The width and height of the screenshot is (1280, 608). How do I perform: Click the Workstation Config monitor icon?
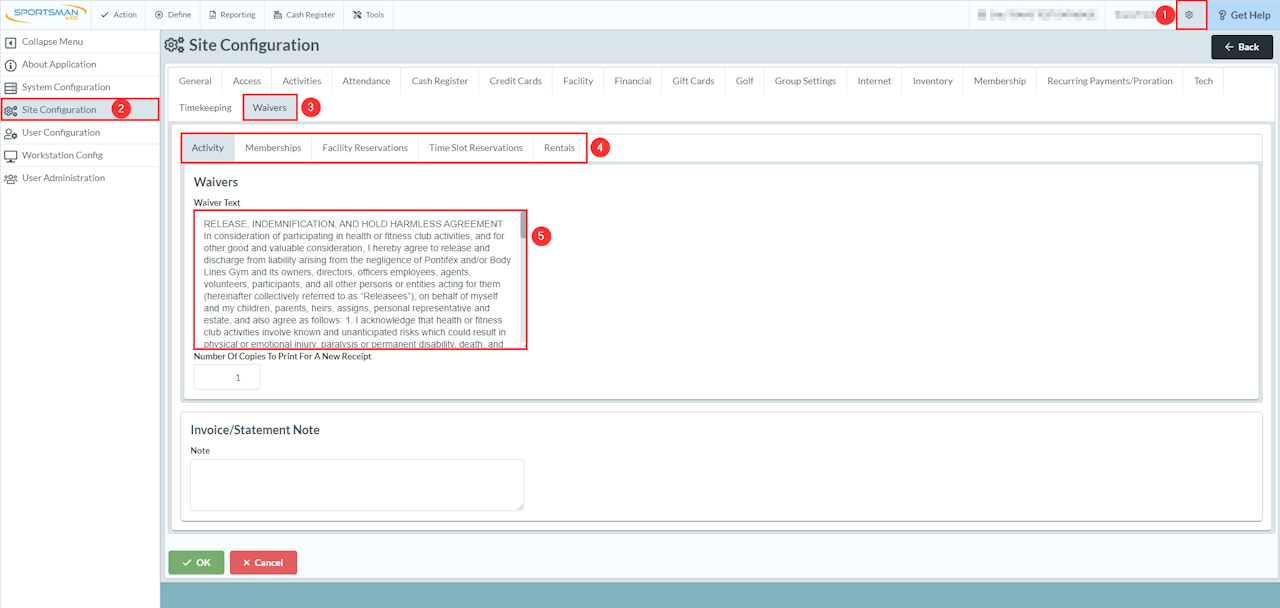click(x=11, y=155)
